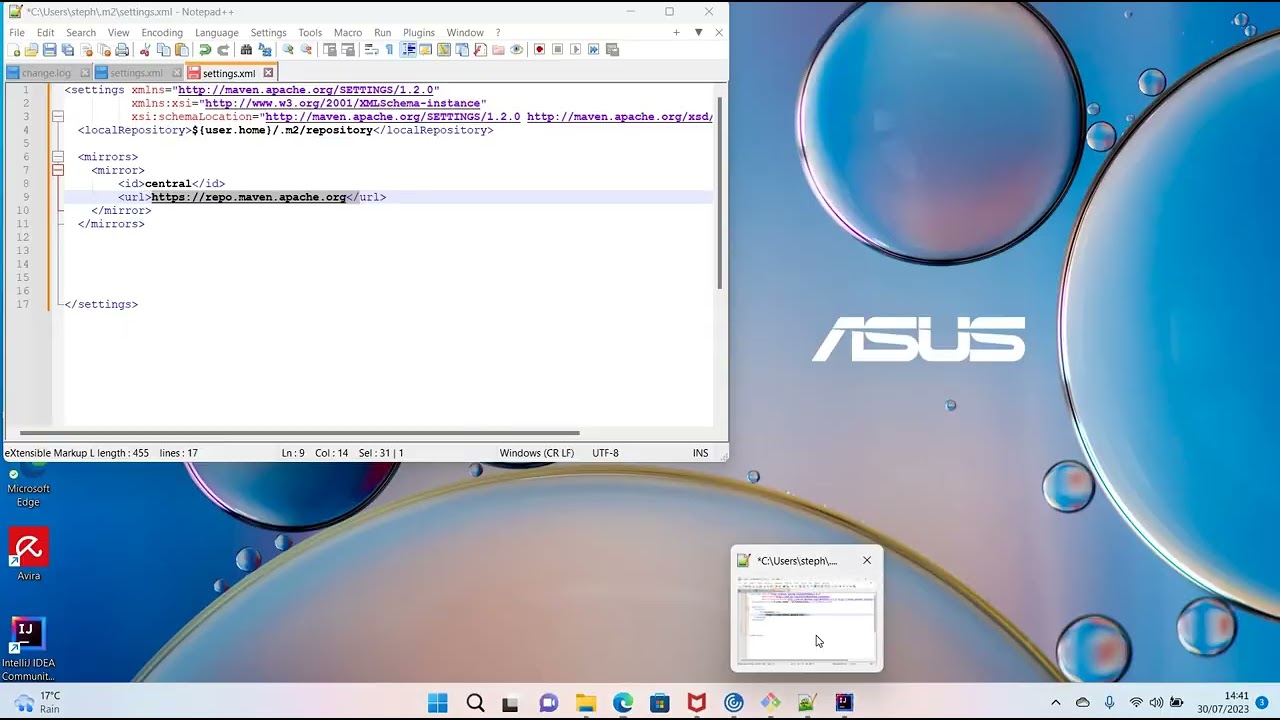Open the Search menu

[x=81, y=32]
